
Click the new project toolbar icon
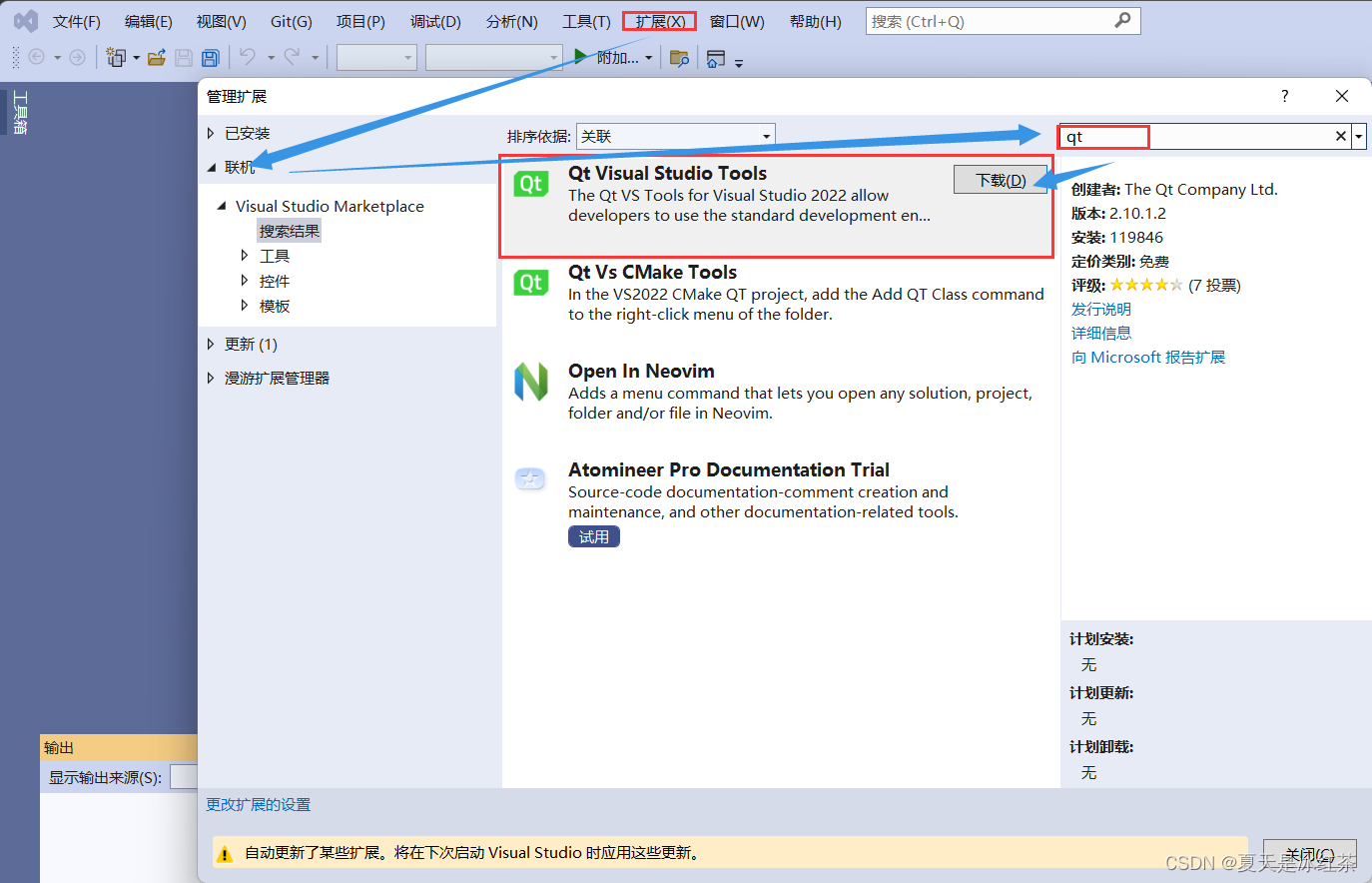click(x=116, y=58)
